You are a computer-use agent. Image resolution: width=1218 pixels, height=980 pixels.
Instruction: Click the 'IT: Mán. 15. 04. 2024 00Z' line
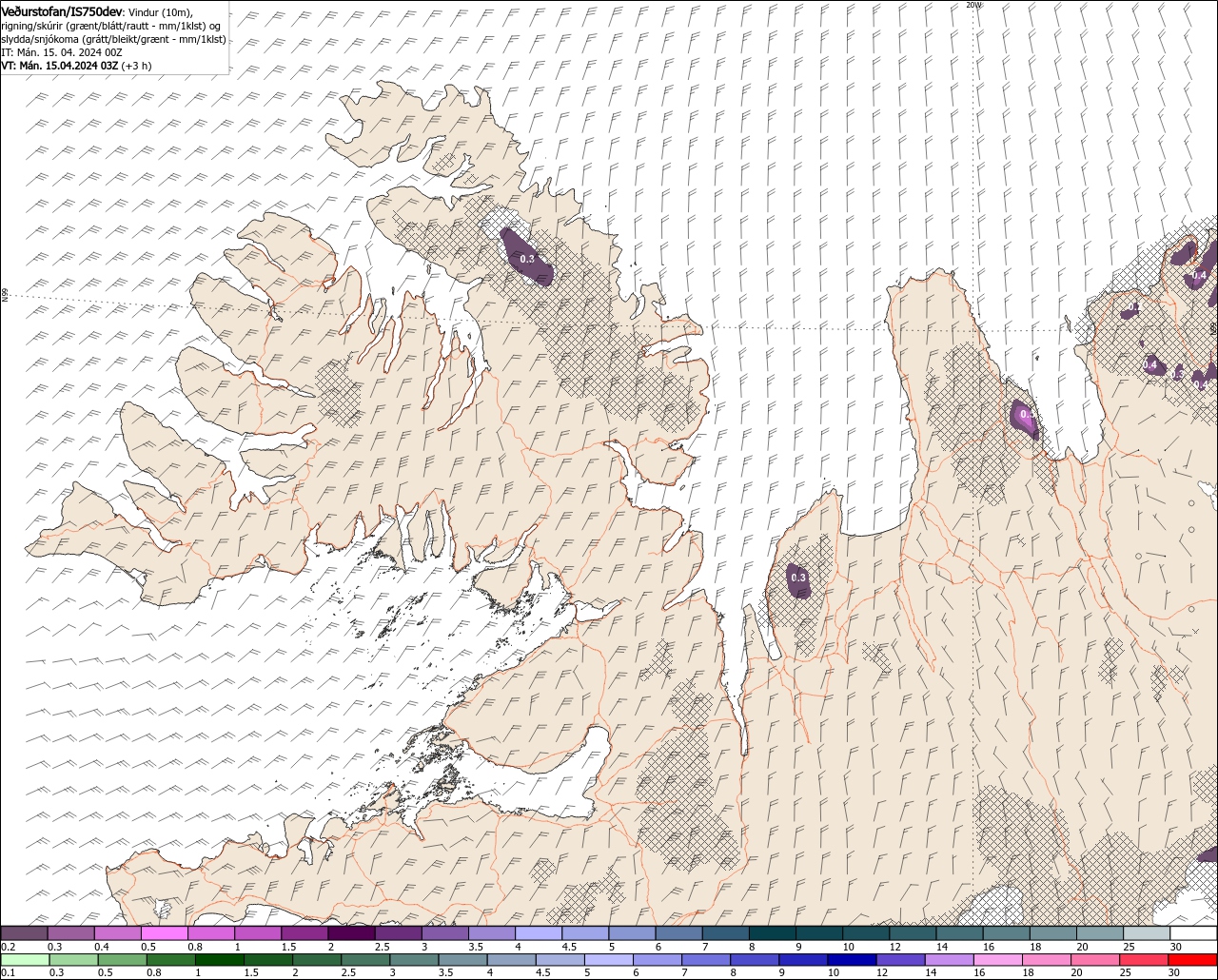(x=62, y=52)
